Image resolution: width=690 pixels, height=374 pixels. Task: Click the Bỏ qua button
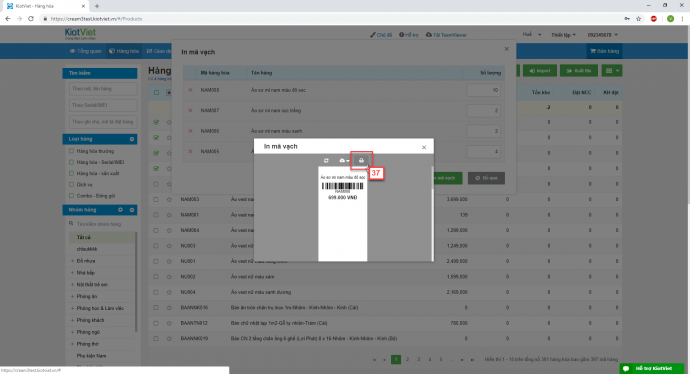pos(486,178)
